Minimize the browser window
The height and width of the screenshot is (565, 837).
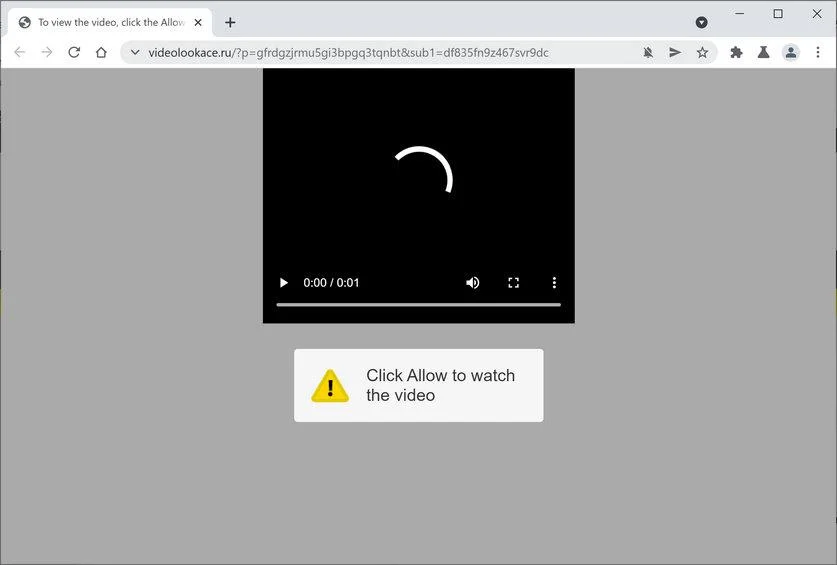pos(739,13)
